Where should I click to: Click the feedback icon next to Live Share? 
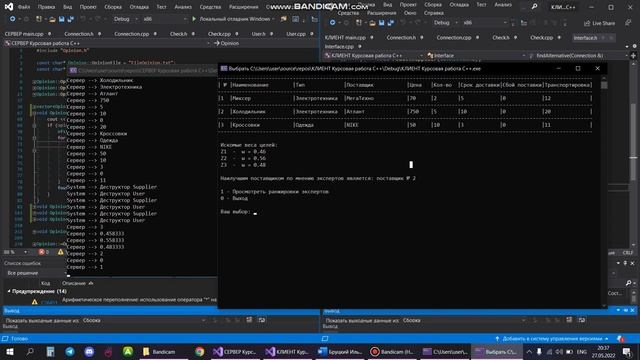click(x=628, y=23)
